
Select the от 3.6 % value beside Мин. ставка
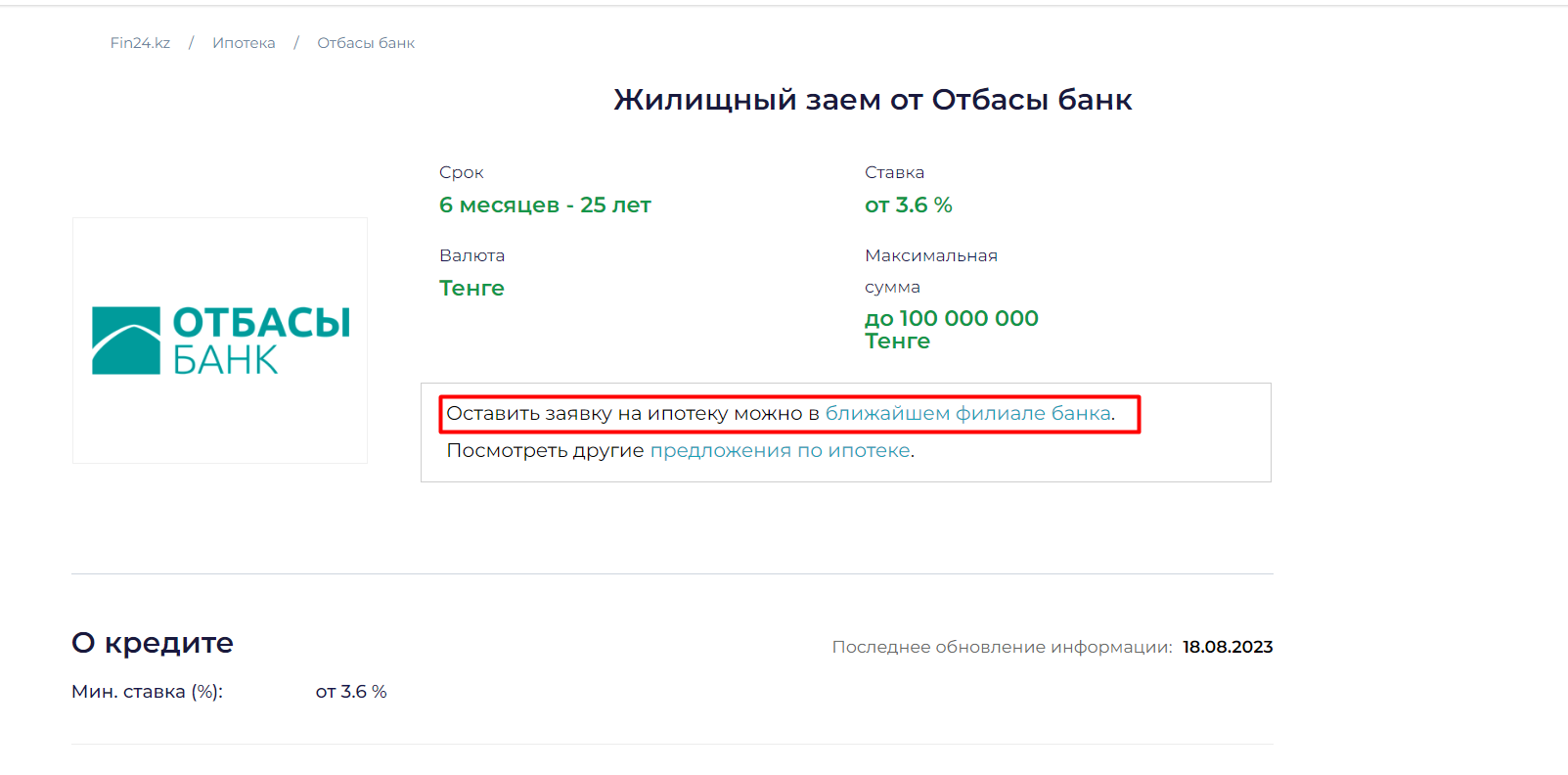point(351,692)
